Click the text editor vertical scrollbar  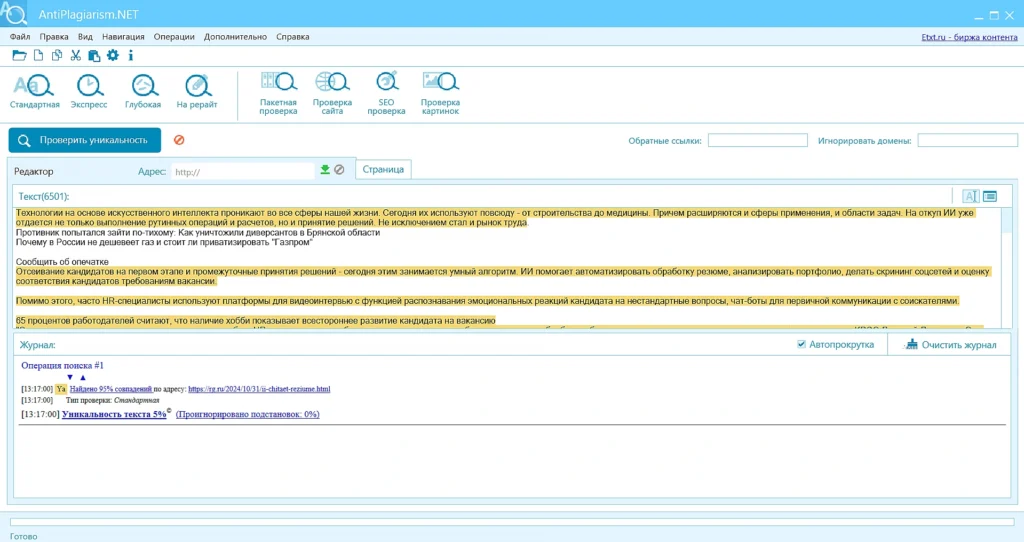pos(1006,268)
